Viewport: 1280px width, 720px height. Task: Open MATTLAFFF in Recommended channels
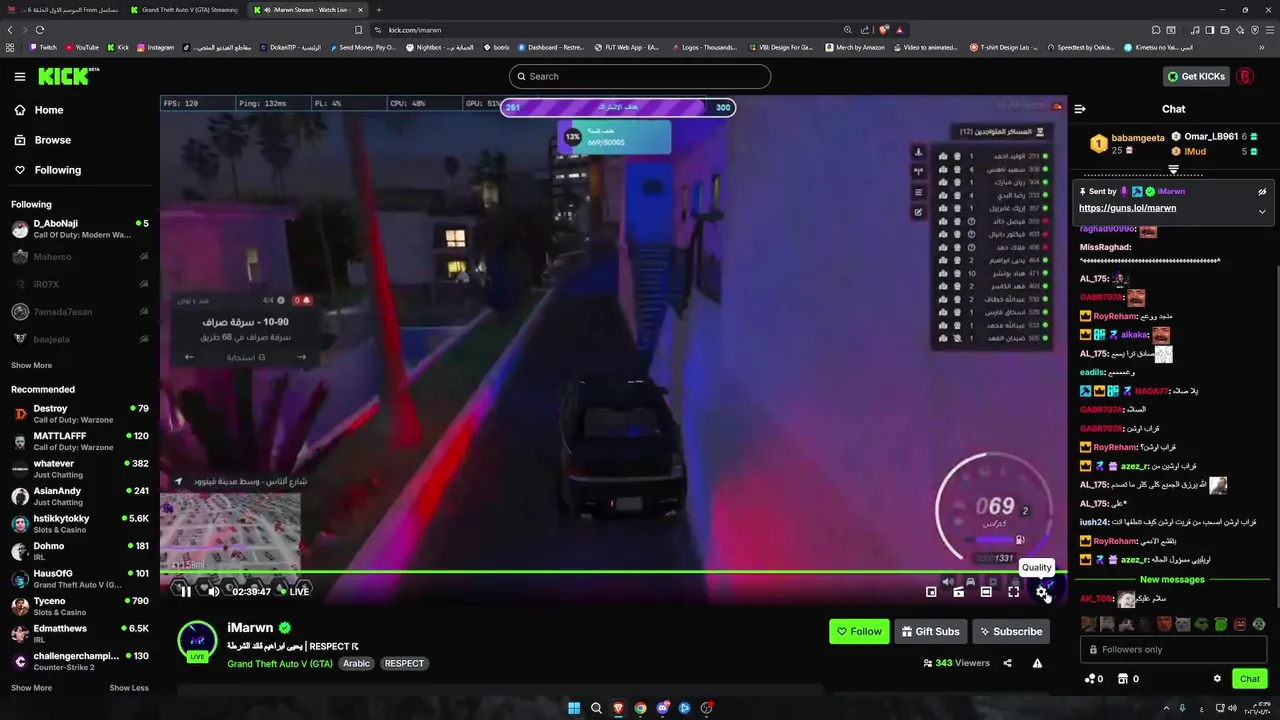pyautogui.click(x=80, y=441)
